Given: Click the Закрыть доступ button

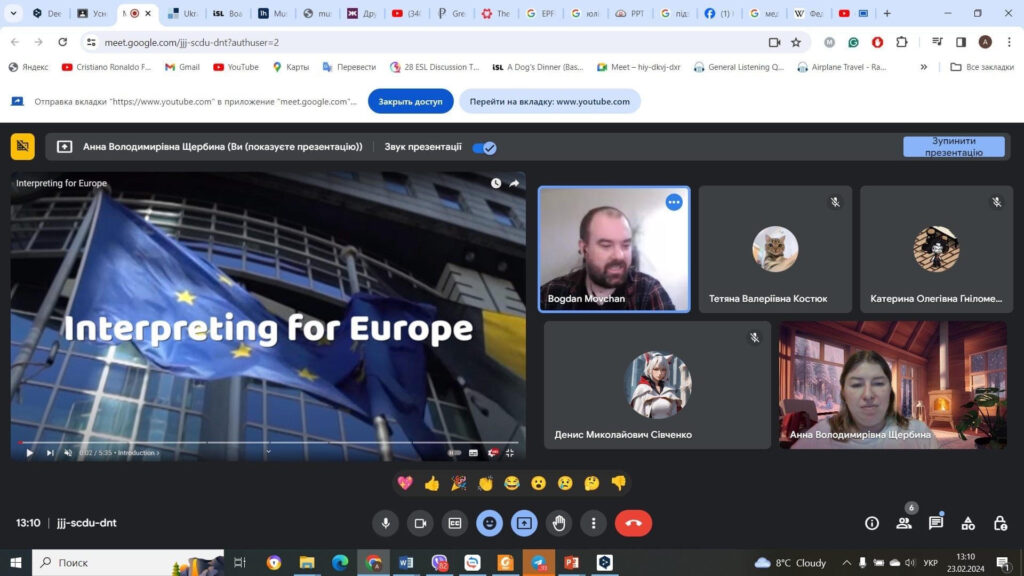Looking at the screenshot, I should (410, 102).
